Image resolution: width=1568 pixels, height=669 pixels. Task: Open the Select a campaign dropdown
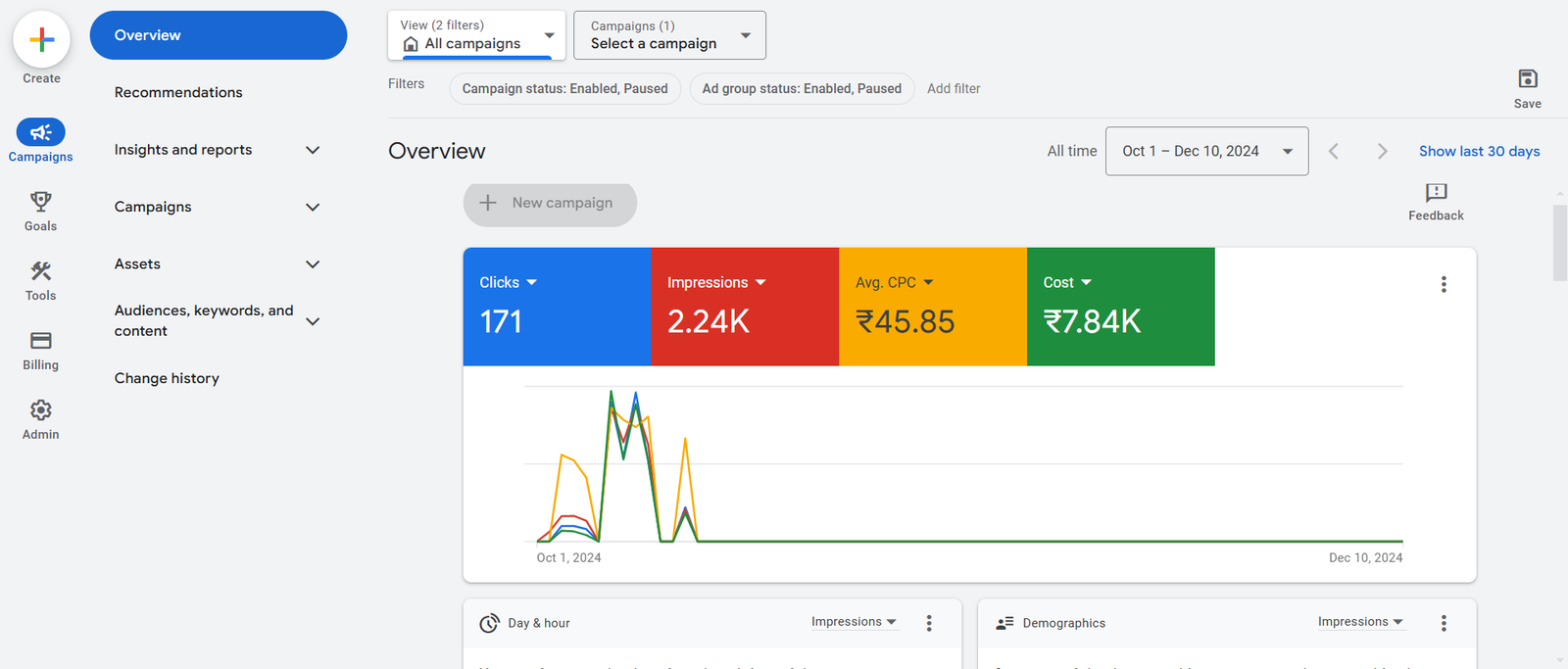[x=669, y=35]
